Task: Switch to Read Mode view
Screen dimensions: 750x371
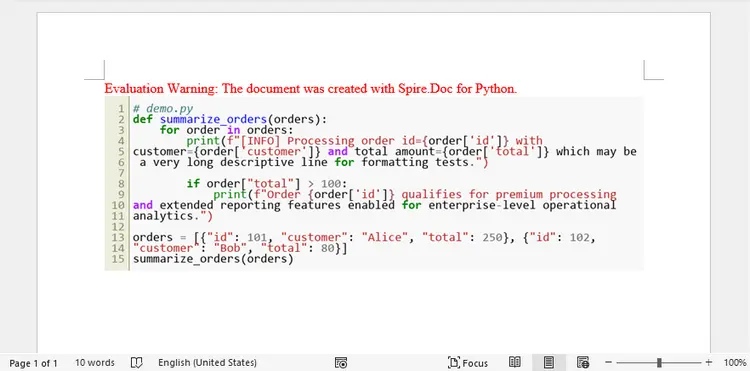Action: (x=515, y=362)
